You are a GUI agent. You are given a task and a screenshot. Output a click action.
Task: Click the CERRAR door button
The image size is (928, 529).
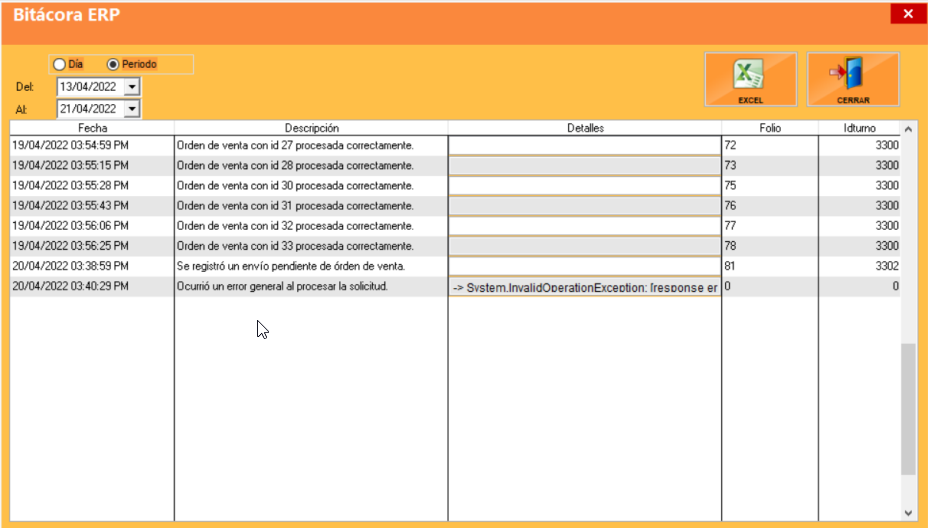tap(853, 79)
